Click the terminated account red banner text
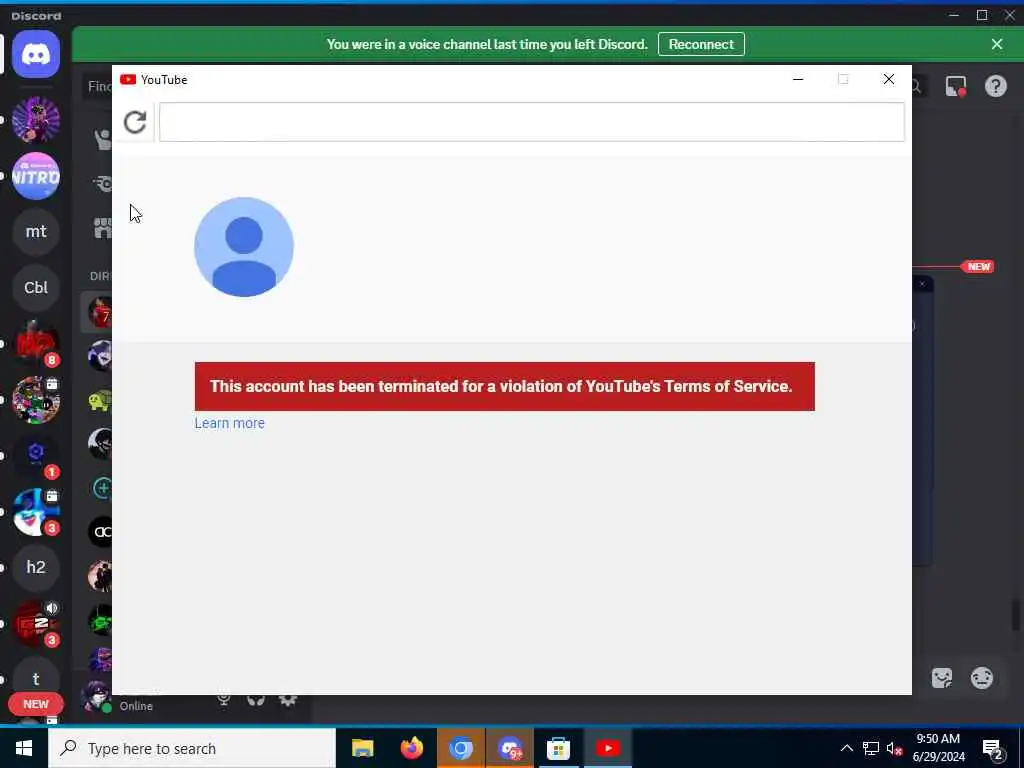1024x768 pixels. [x=501, y=387]
